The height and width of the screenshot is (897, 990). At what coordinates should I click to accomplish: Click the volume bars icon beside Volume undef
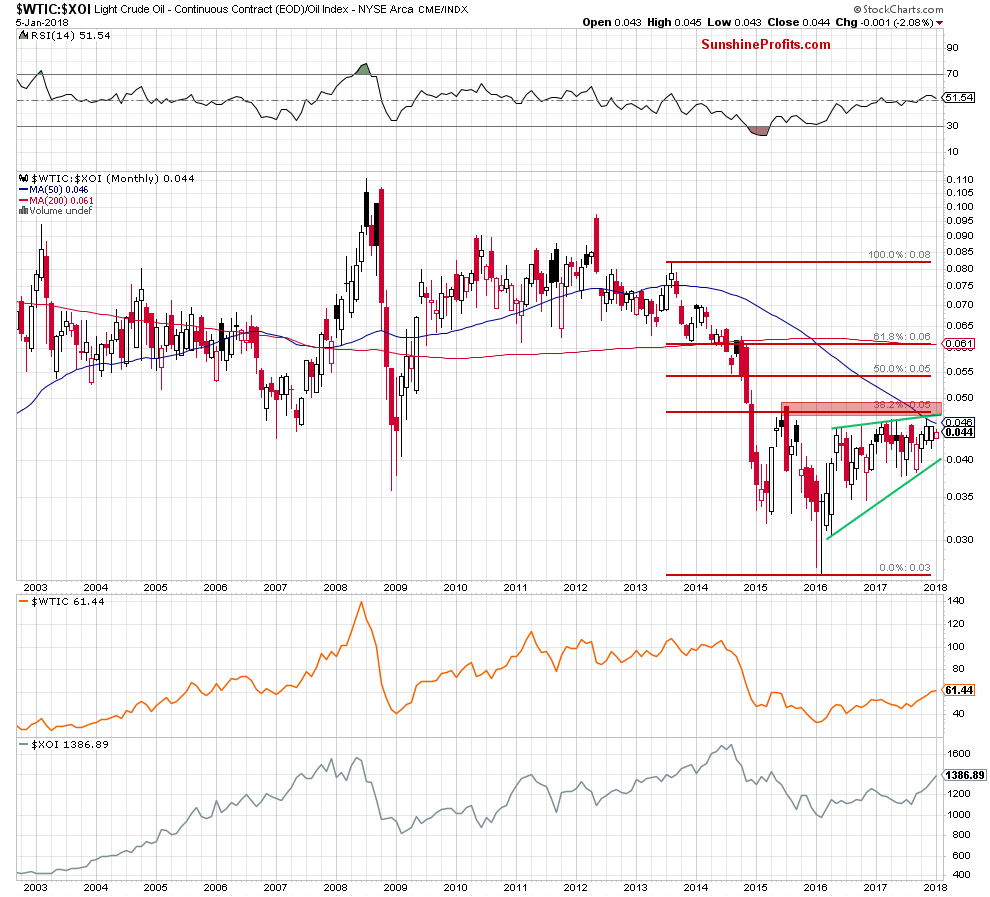tap(23, 211)
